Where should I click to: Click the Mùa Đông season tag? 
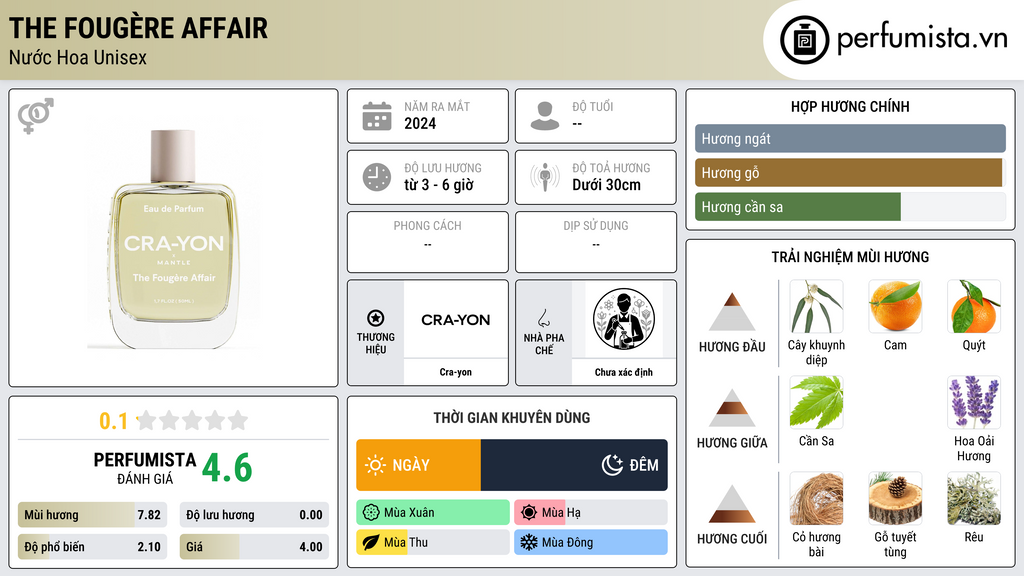591,542
